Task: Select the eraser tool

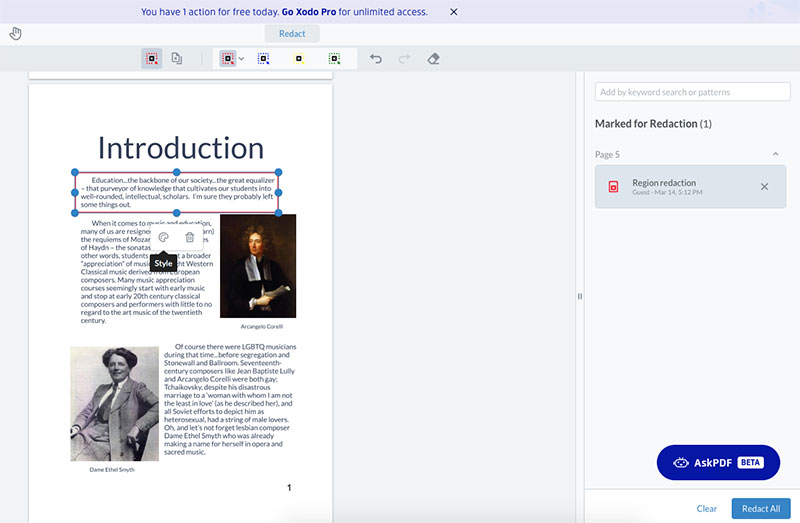Action: pos(433,59)
